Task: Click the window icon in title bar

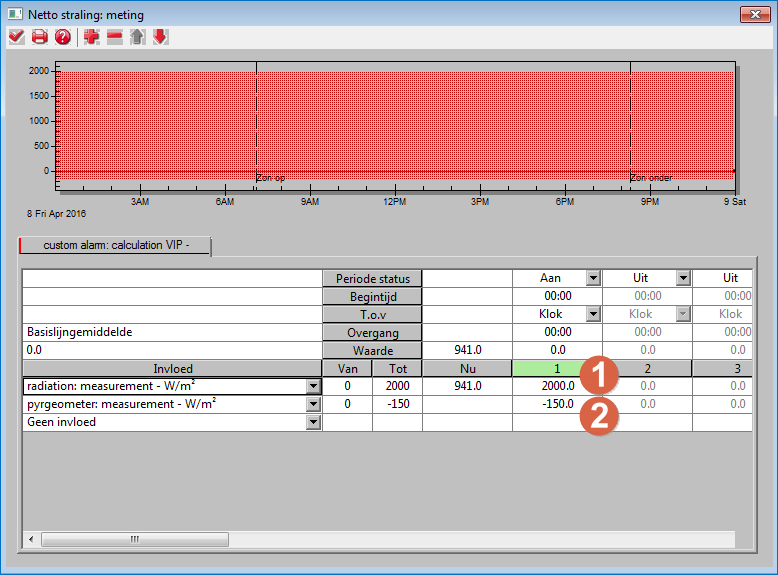Action: pos(15,14)
